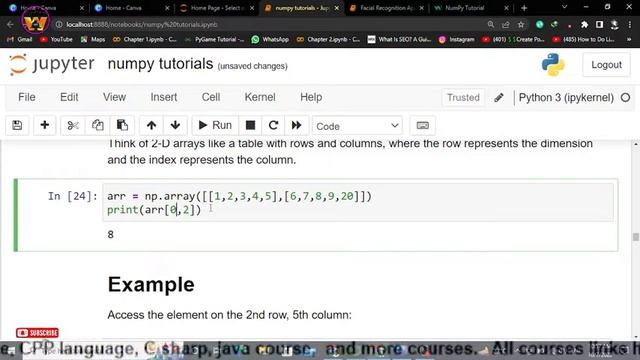
Task: Open Chapter 2.ipynb bookmark
Action: click(x=328, y=39)
